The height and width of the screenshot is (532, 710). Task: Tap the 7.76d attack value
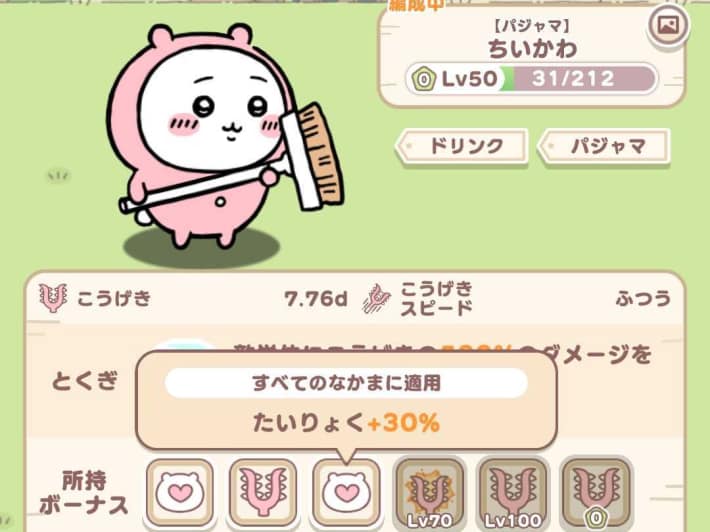[x=316, y=298]
